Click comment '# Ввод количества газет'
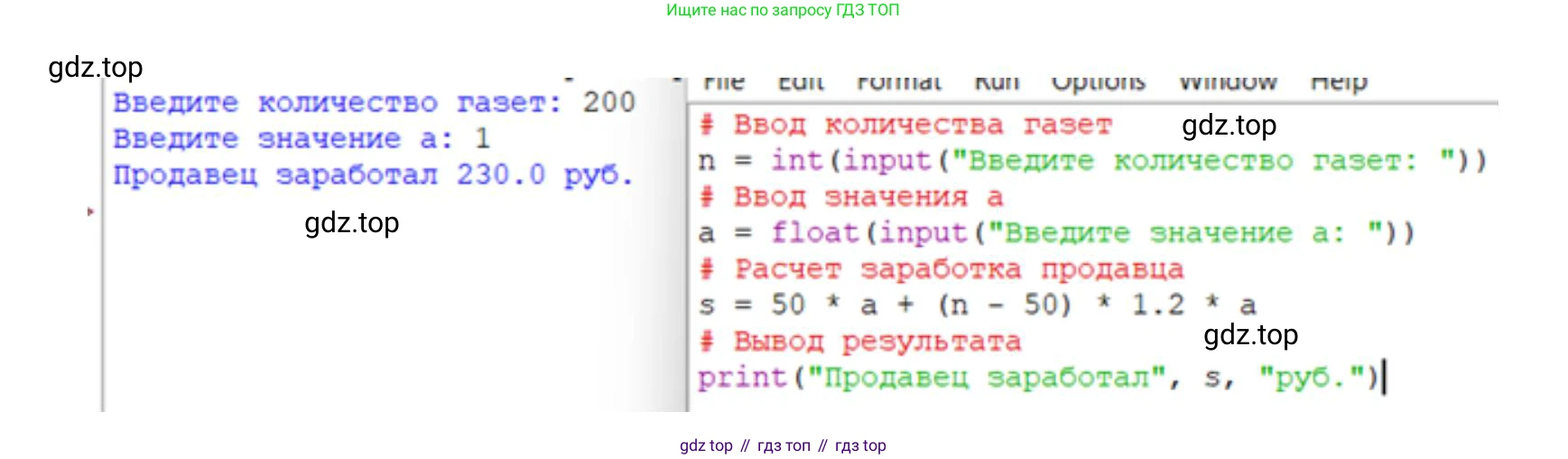Image resolution: width=1568 pixels, height=459 pixels. point(905,125)
